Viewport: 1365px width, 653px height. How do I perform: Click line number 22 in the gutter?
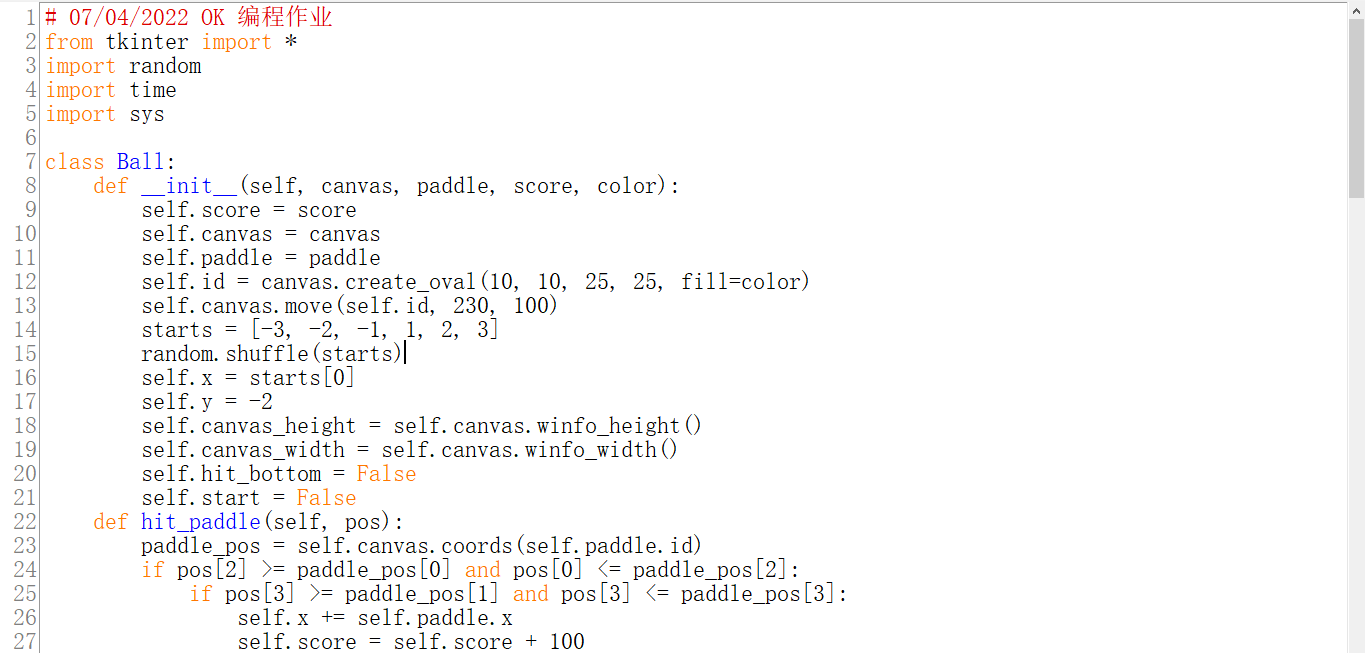click(25, 522)
